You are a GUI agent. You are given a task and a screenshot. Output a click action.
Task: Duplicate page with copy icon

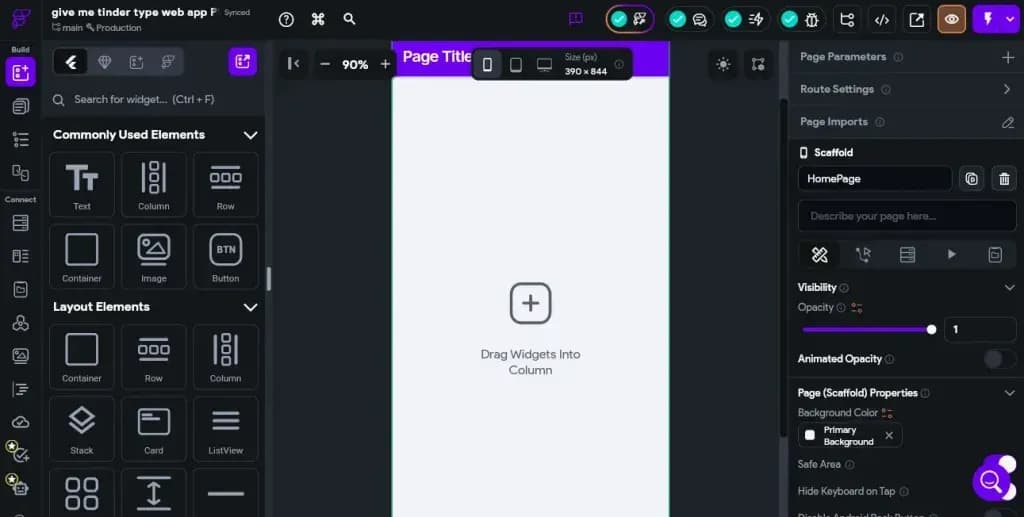972,179
